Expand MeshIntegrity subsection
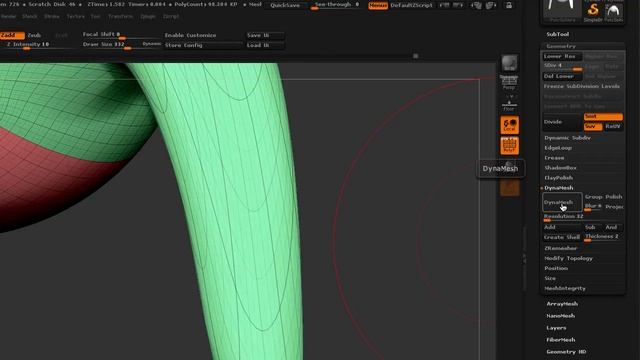The height and width of the screenshot is (360, 640). (x=565, y=289)
